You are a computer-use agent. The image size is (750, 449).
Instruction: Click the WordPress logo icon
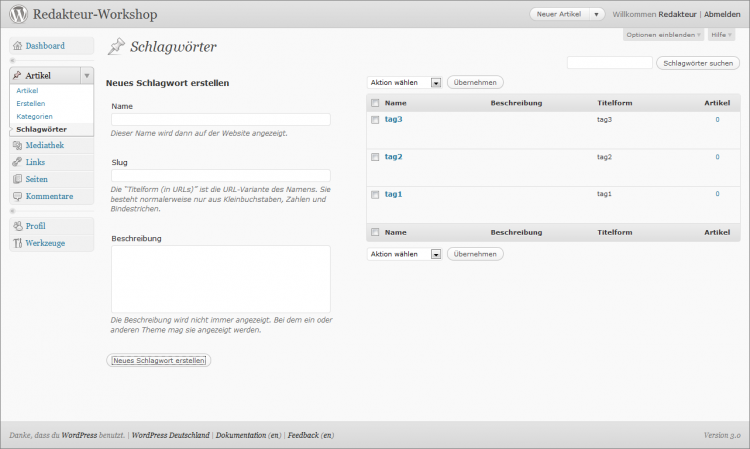pos(18,15)
